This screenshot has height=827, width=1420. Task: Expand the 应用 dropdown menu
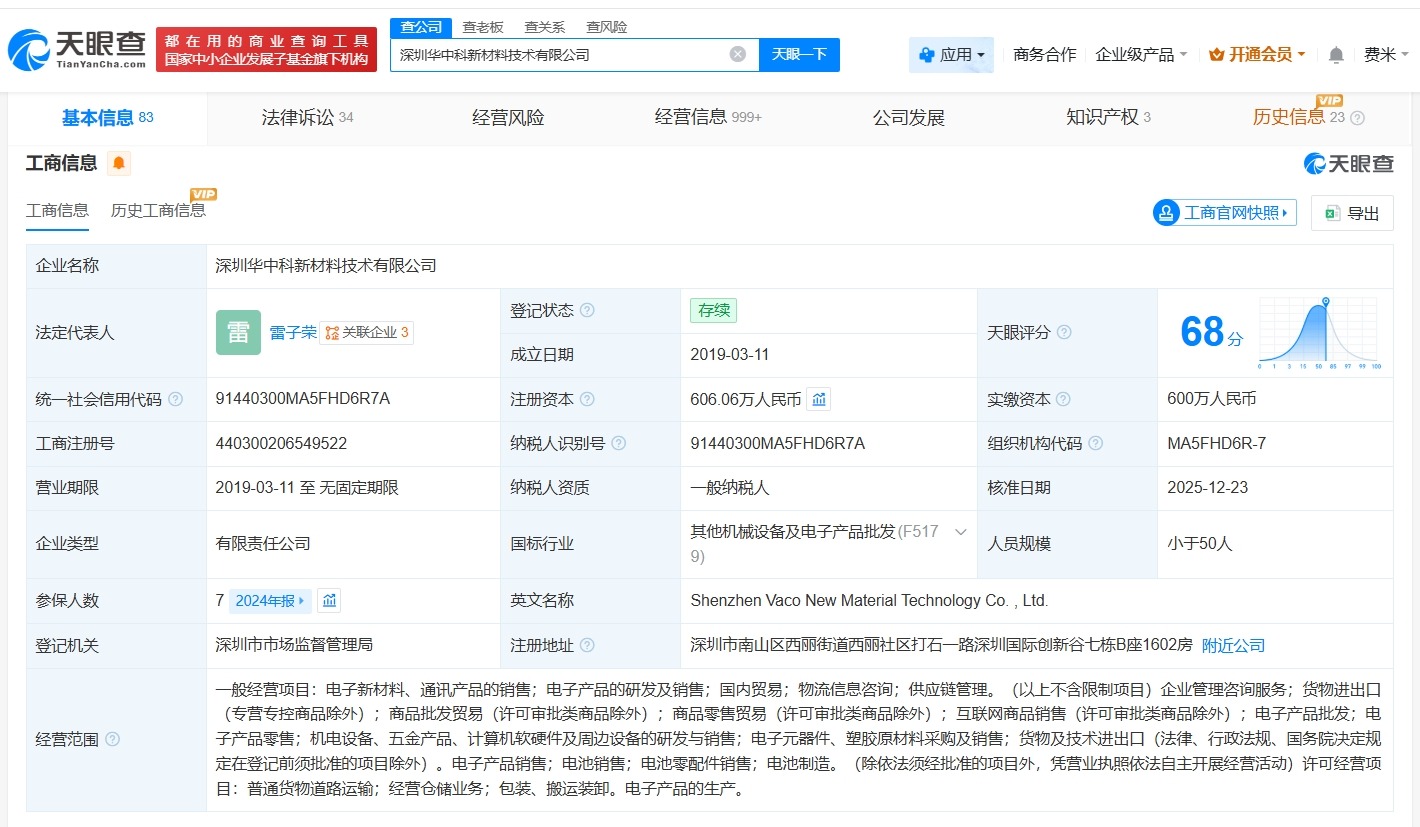click(952, 55)
